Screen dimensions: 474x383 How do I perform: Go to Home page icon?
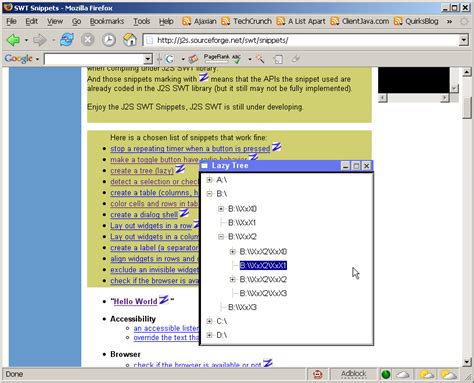click(130, 40)
